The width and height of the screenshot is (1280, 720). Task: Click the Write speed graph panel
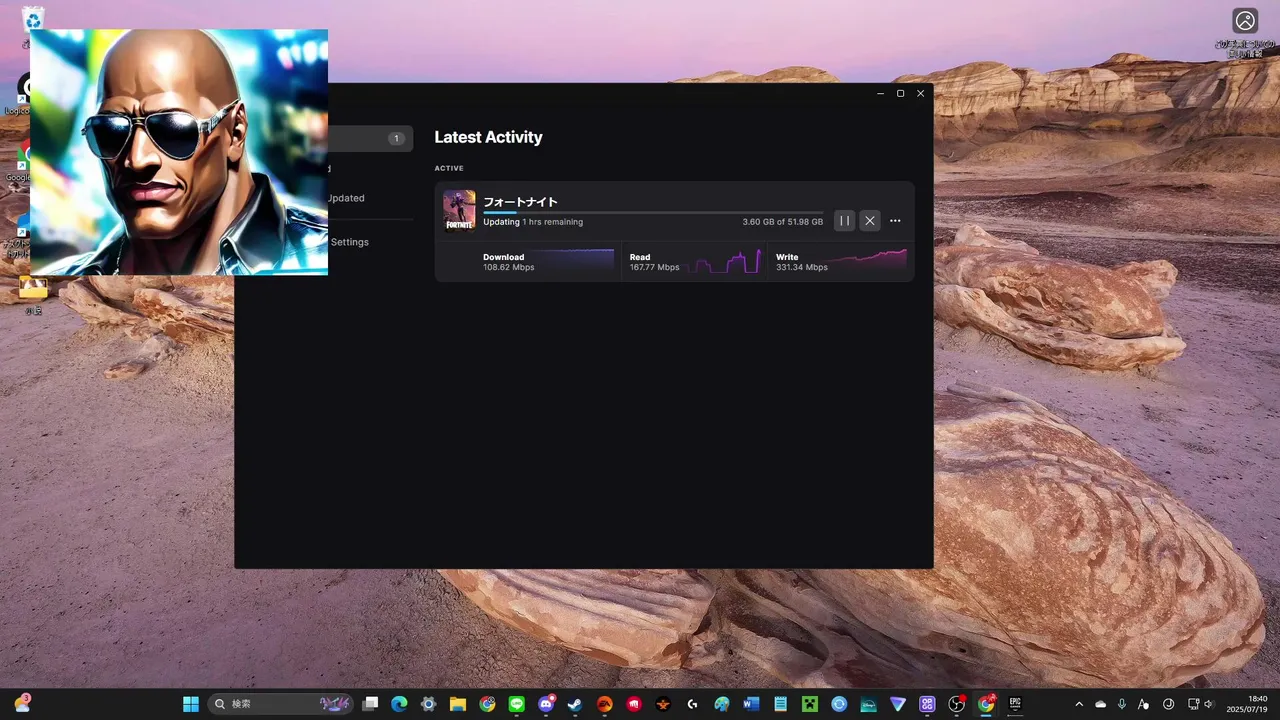pyautogui.click(x=841, y=262)
